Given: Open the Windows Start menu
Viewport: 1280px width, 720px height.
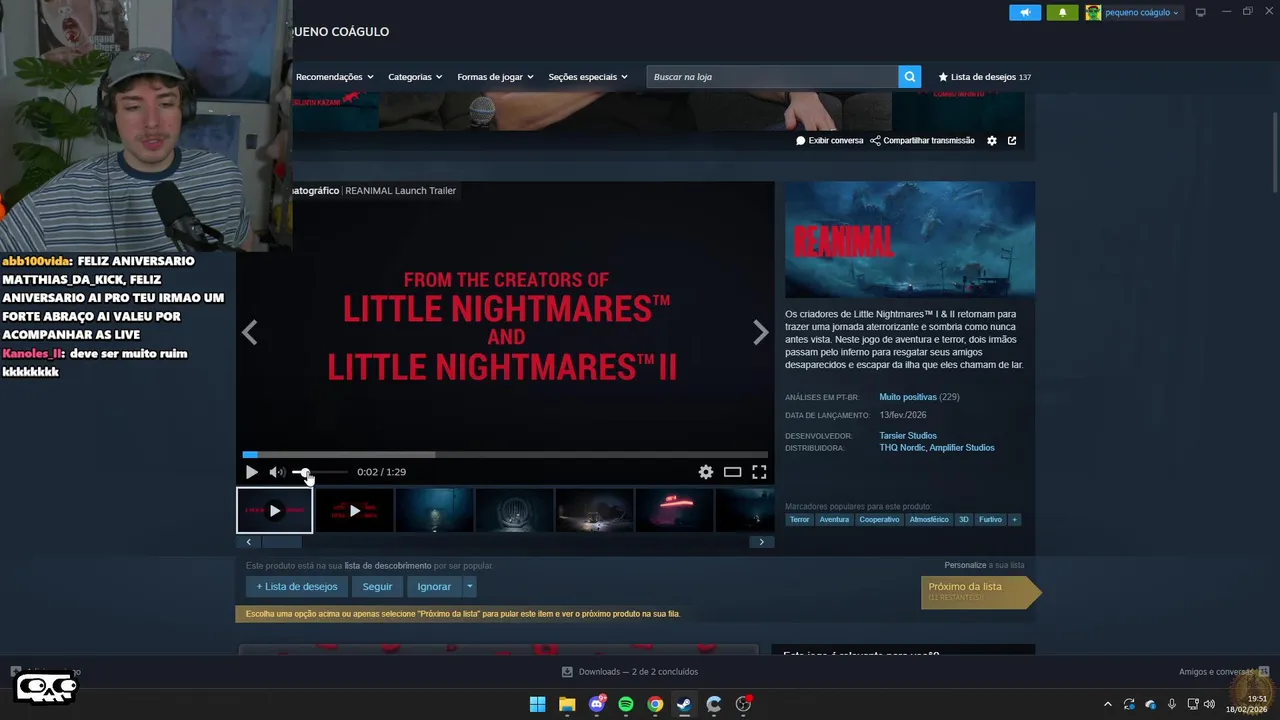Looking at the screenshot, I should click(538, 704).
